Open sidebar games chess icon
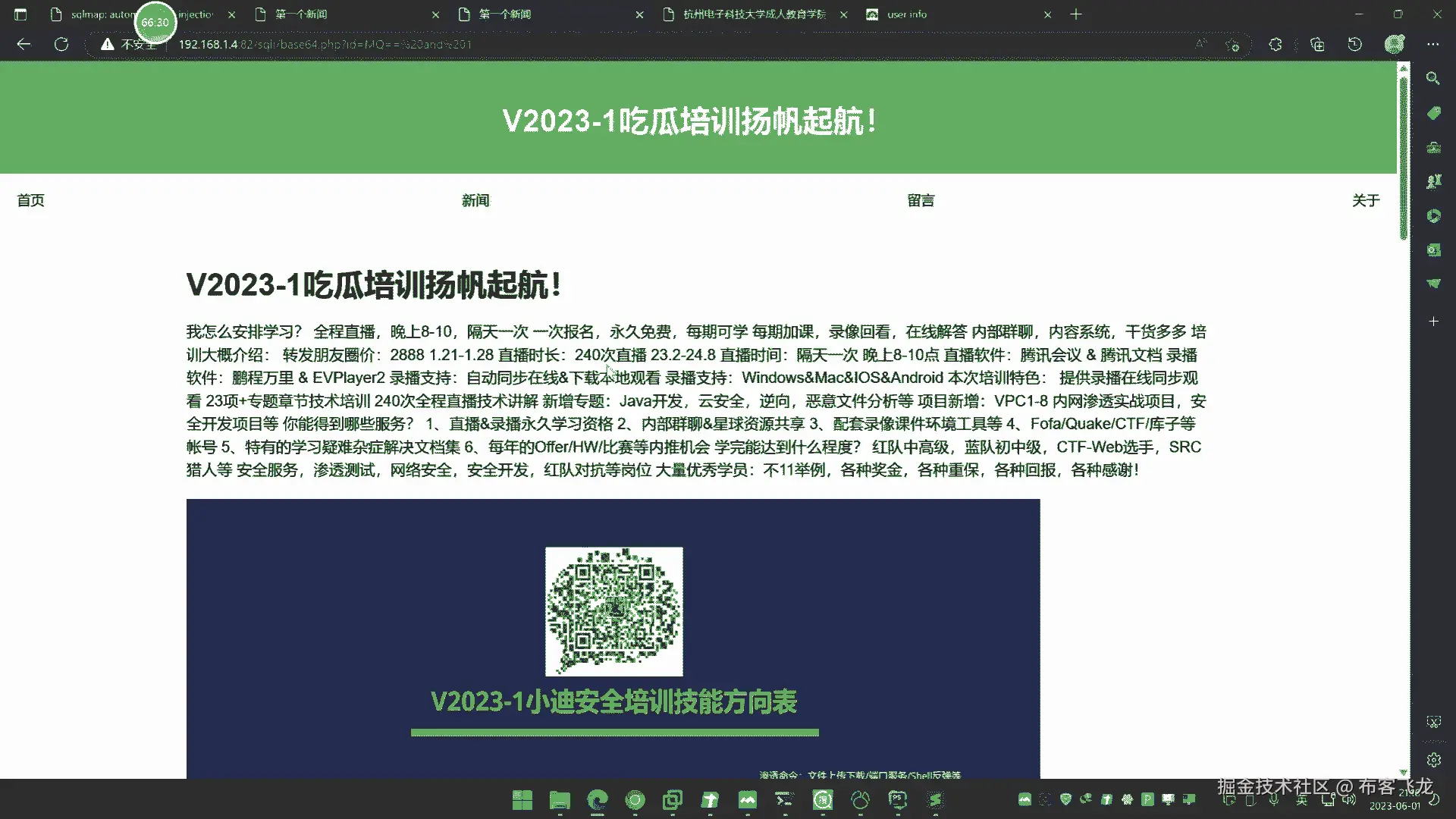1456x819 pixels. (x=1433, y=181)
